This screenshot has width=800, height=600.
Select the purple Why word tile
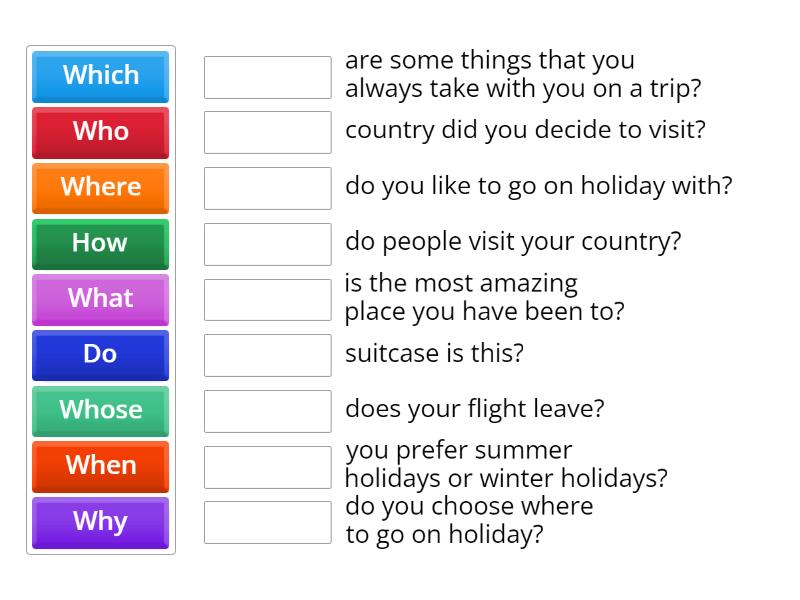point(101,523)
